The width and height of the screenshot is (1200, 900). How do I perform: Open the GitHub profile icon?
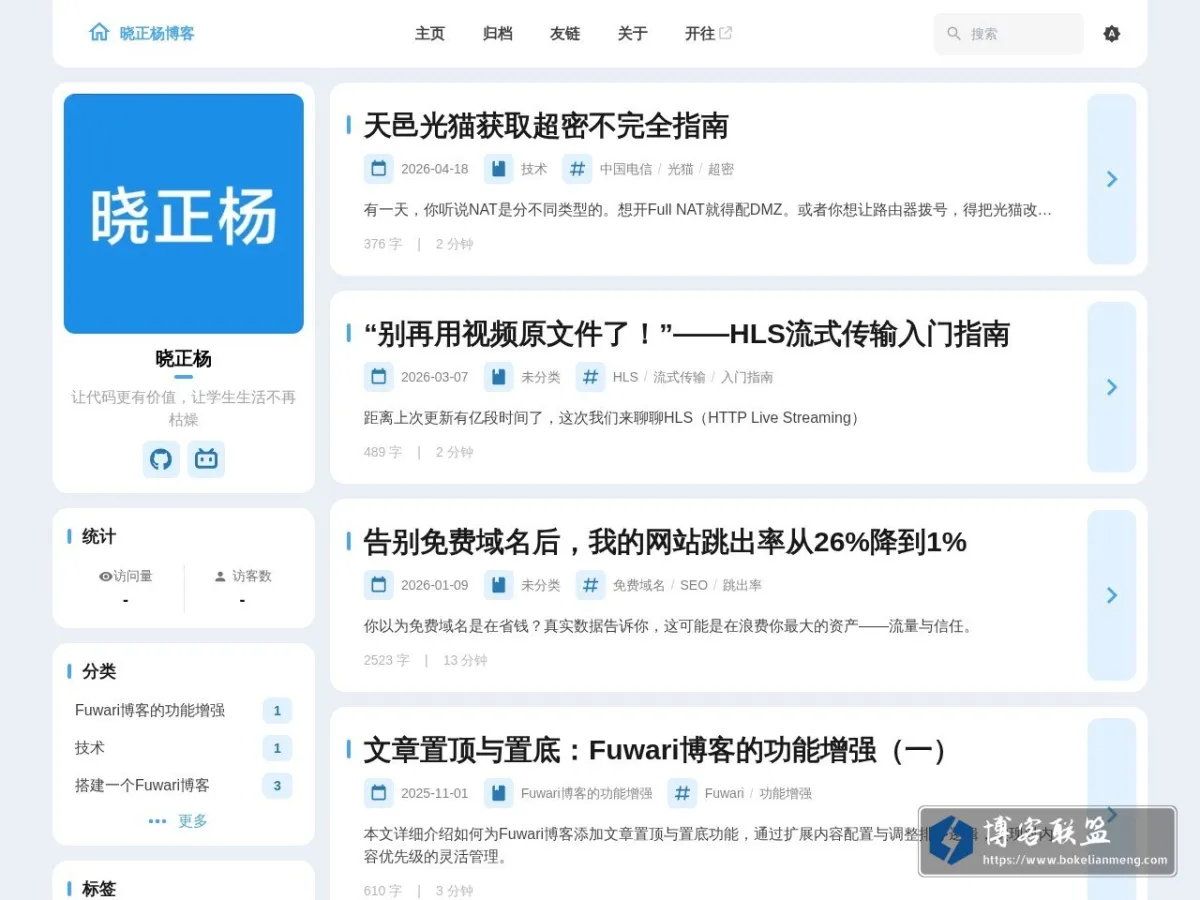[161, 459]
